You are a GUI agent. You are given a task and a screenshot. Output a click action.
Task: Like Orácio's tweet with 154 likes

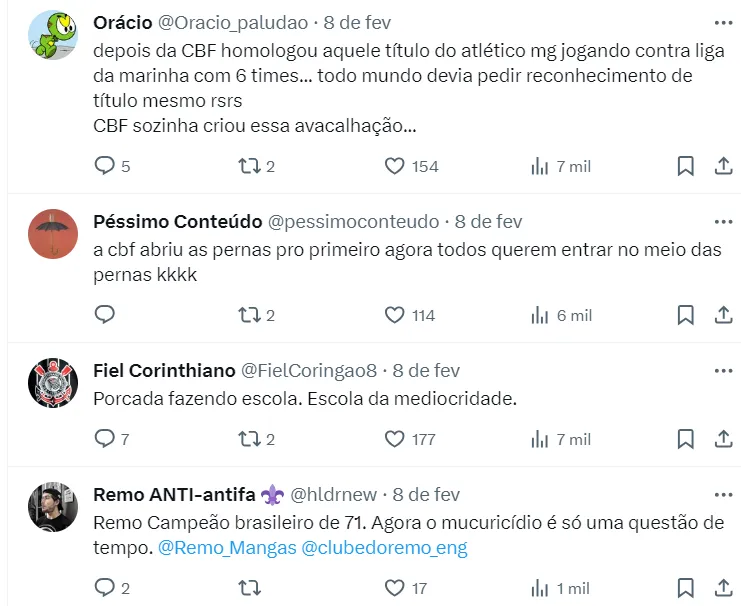click(395, 166)
